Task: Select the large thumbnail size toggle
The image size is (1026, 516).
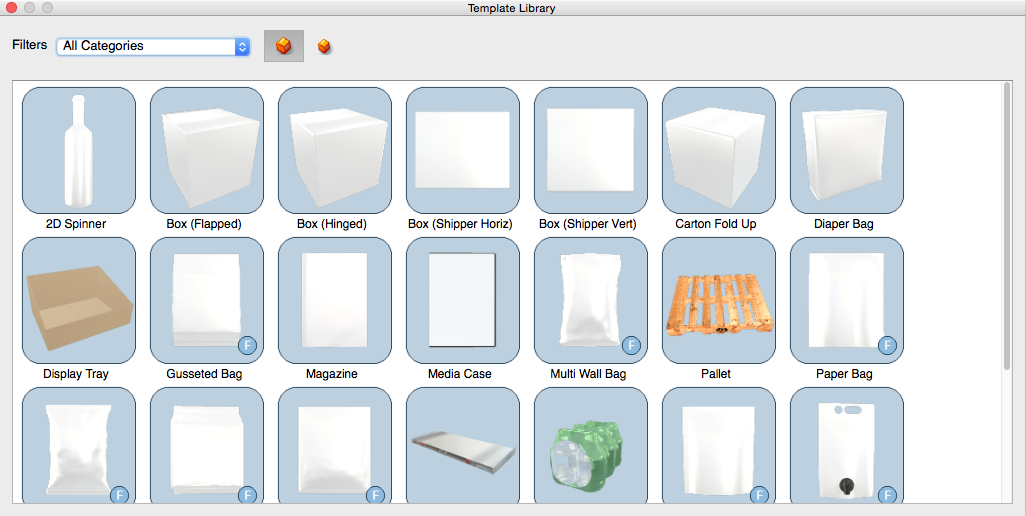Action: click(284, 46)
